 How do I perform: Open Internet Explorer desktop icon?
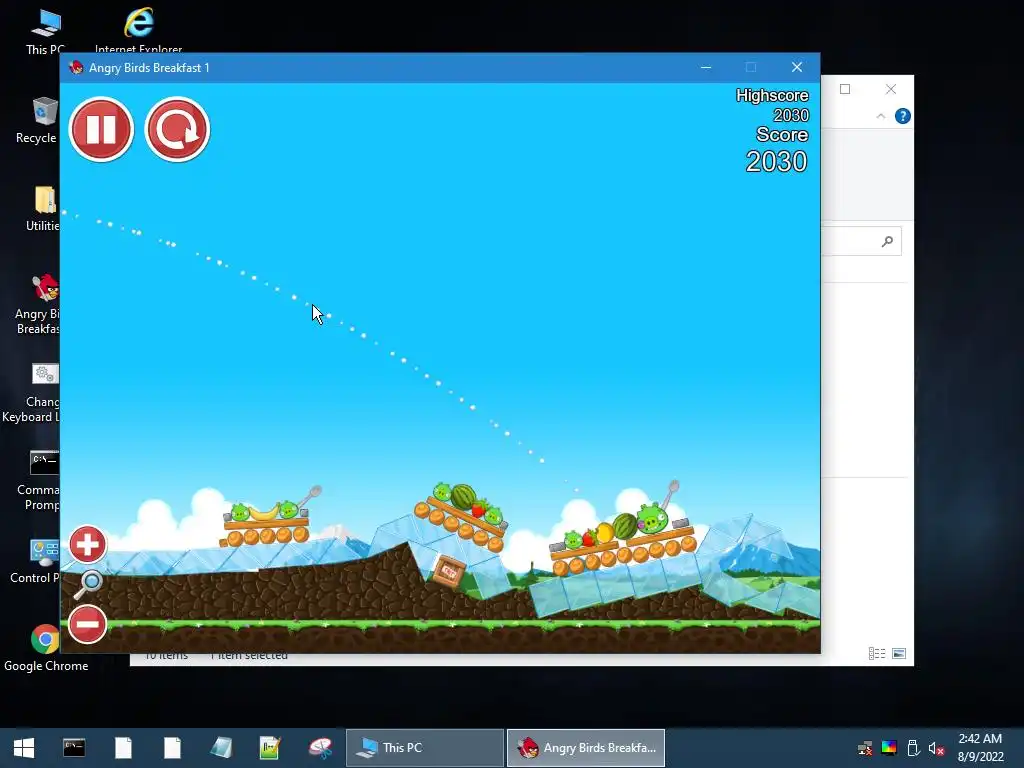(138, 31)
